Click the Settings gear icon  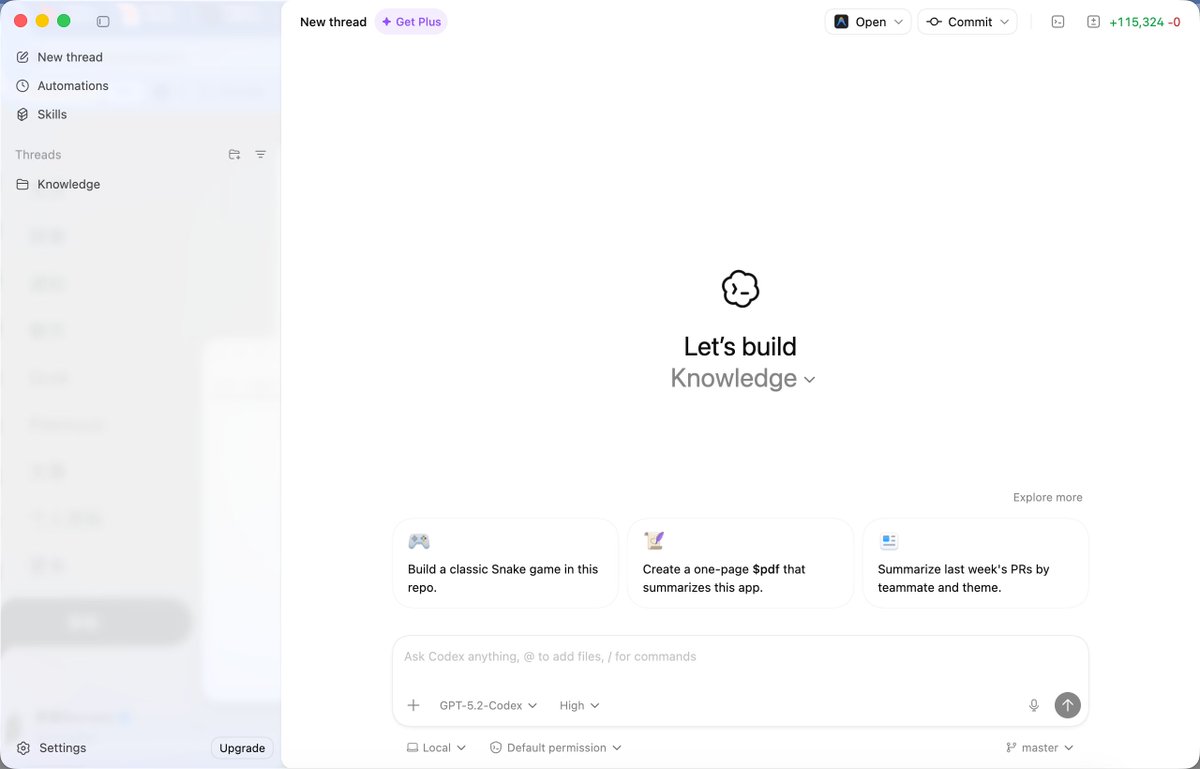23,748
